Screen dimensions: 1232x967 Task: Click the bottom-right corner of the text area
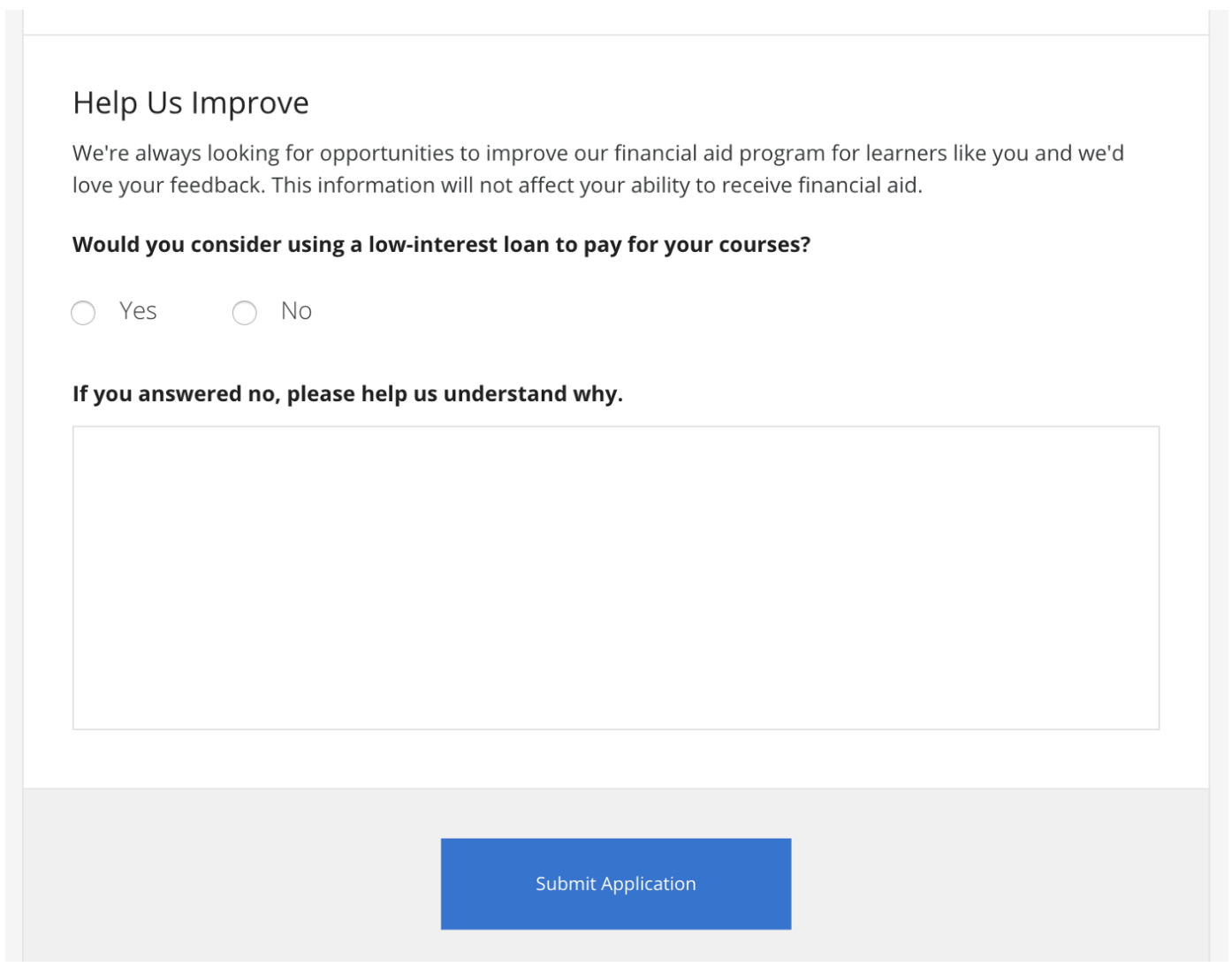pyautogui.click(x=1152, y=723)
